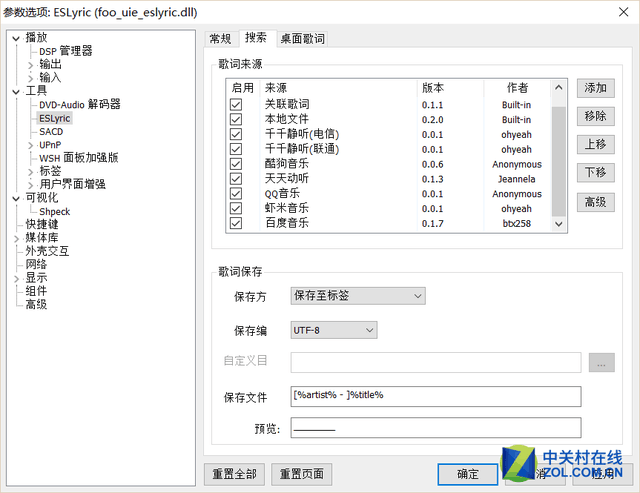Open the 桌面歌词 tab
This screenshot has width=640, height=493.
pyautogui.click(x=302, y=39)
